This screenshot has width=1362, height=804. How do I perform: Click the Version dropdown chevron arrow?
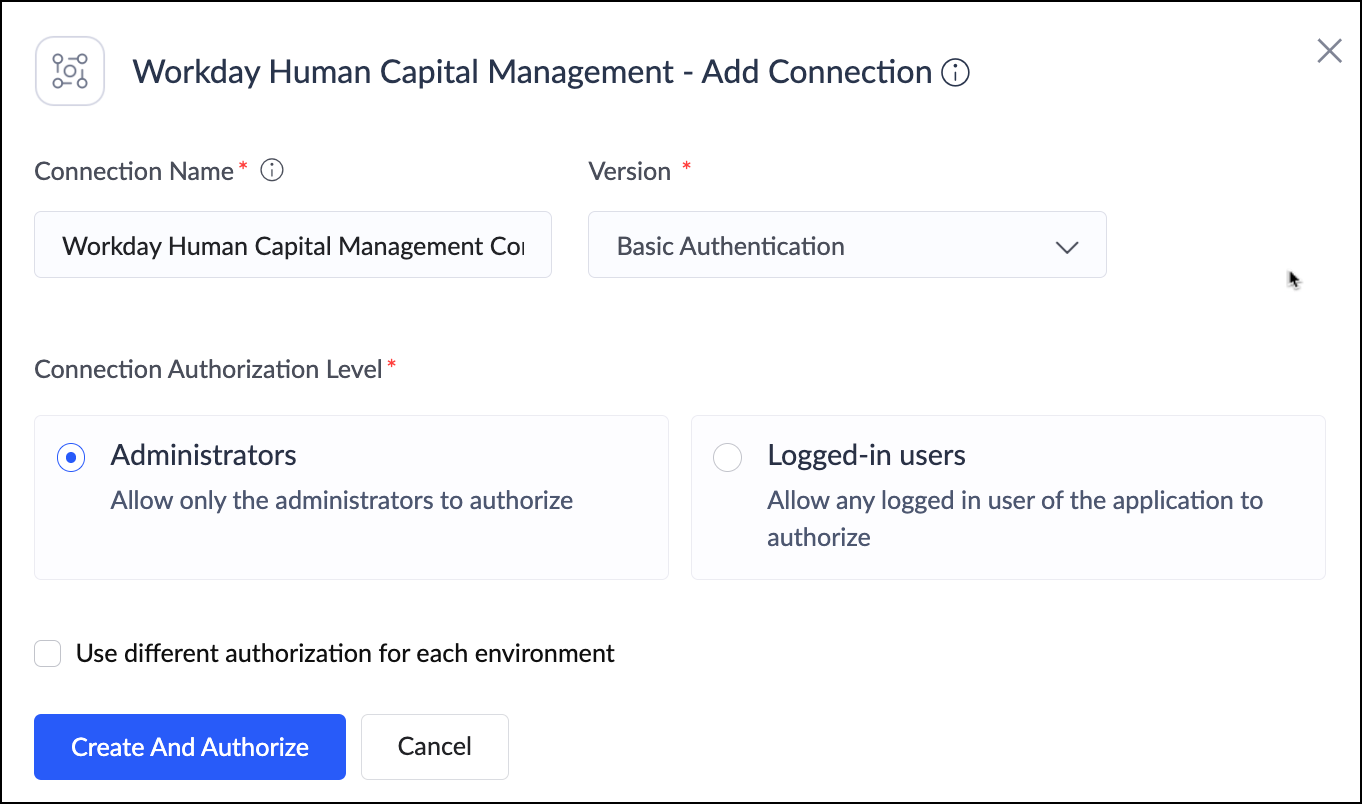tap(1067, 247)
